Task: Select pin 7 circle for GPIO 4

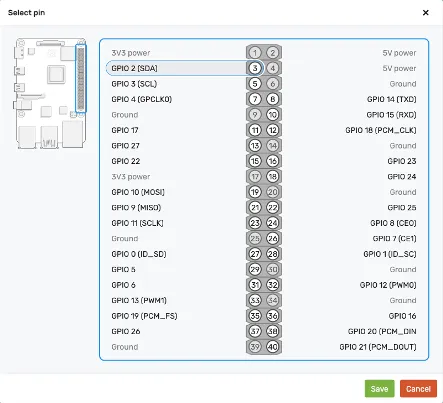Action: [x=255, y=99]
